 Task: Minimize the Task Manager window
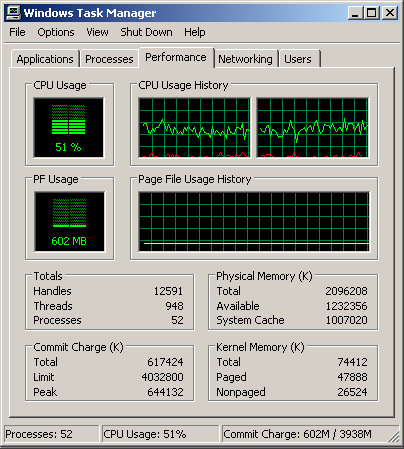[x=355, y=13]
